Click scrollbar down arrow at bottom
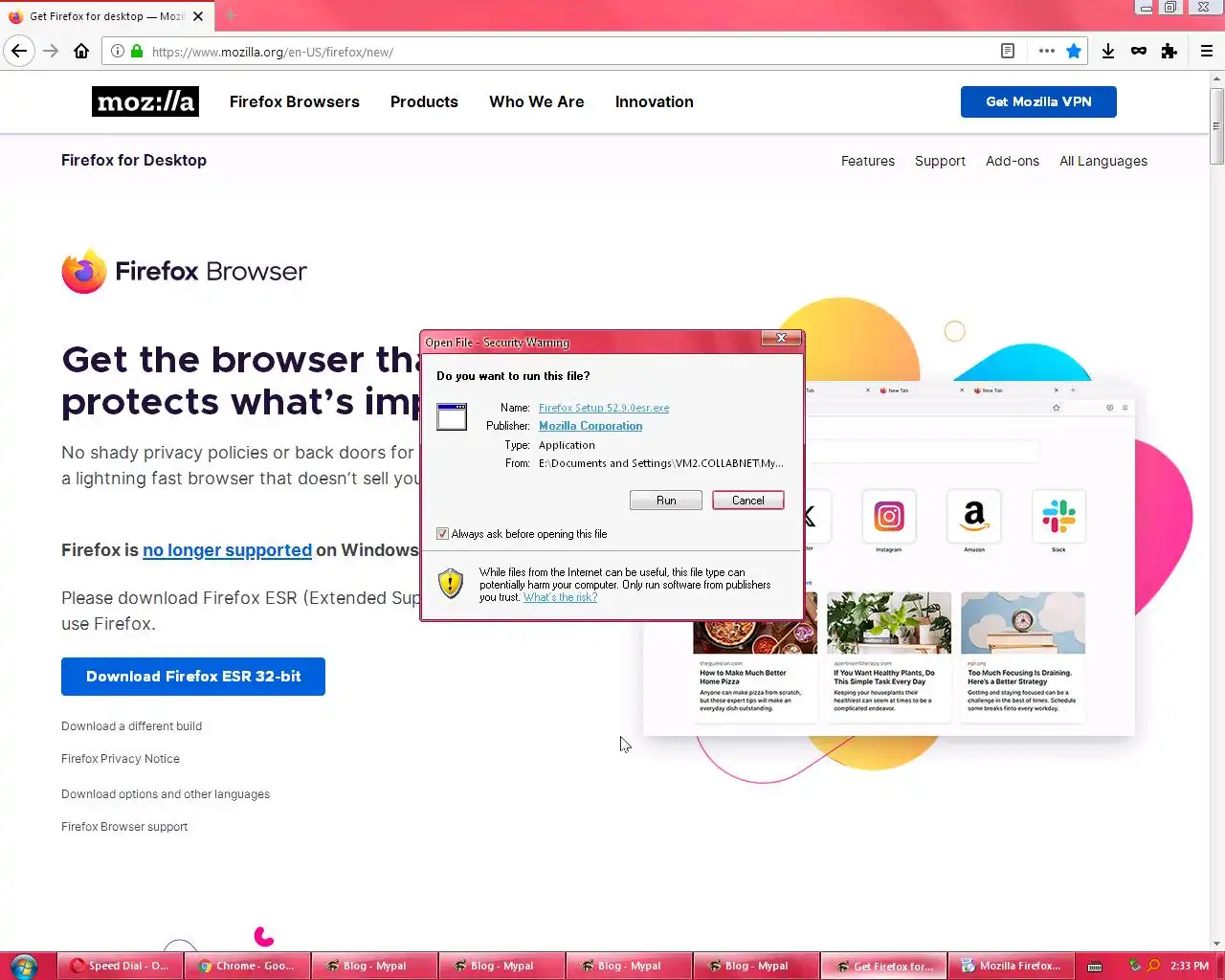This screenshot has height=980, width=1225. point(1216,944)
